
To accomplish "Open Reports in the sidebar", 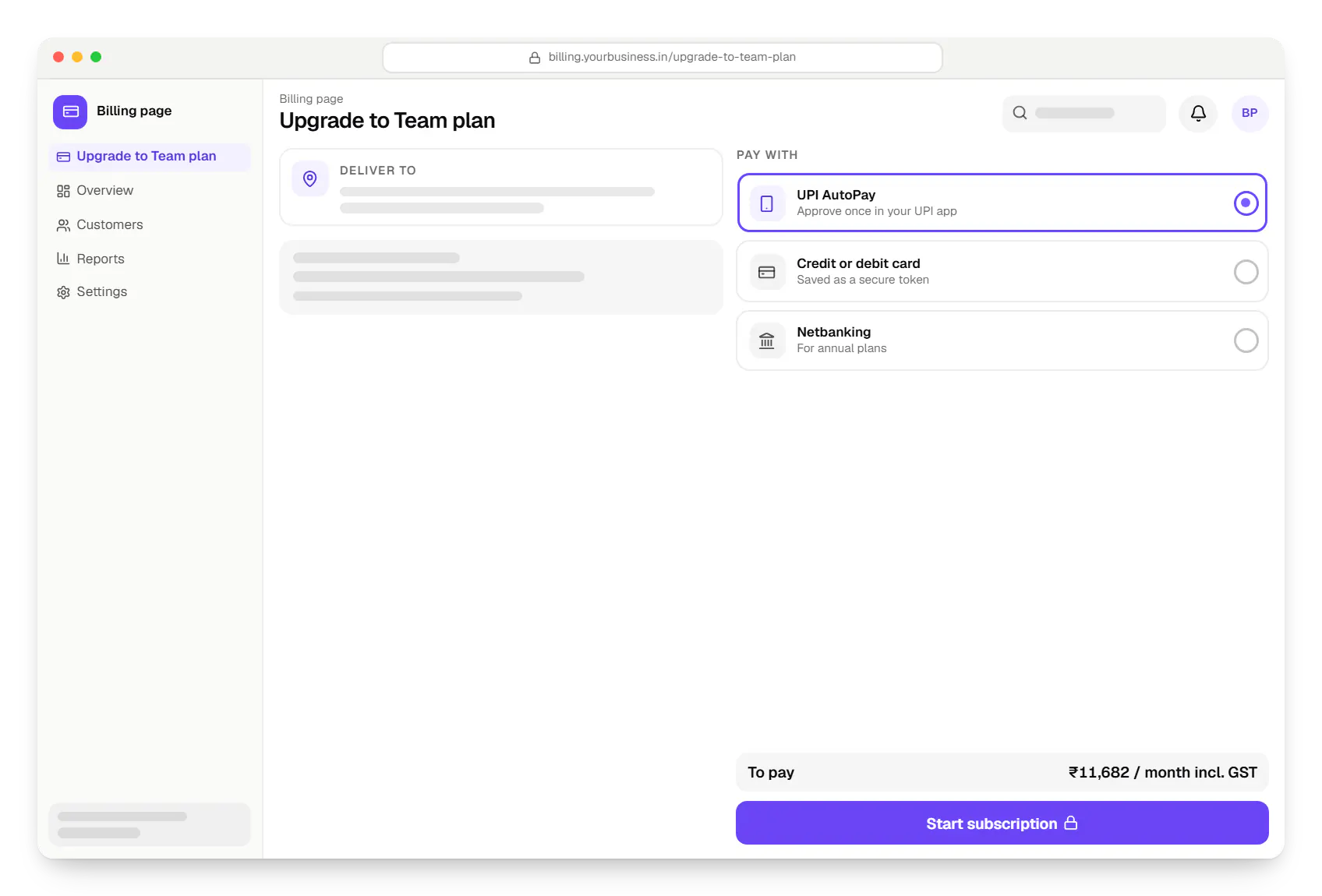I will pos(150,259).
